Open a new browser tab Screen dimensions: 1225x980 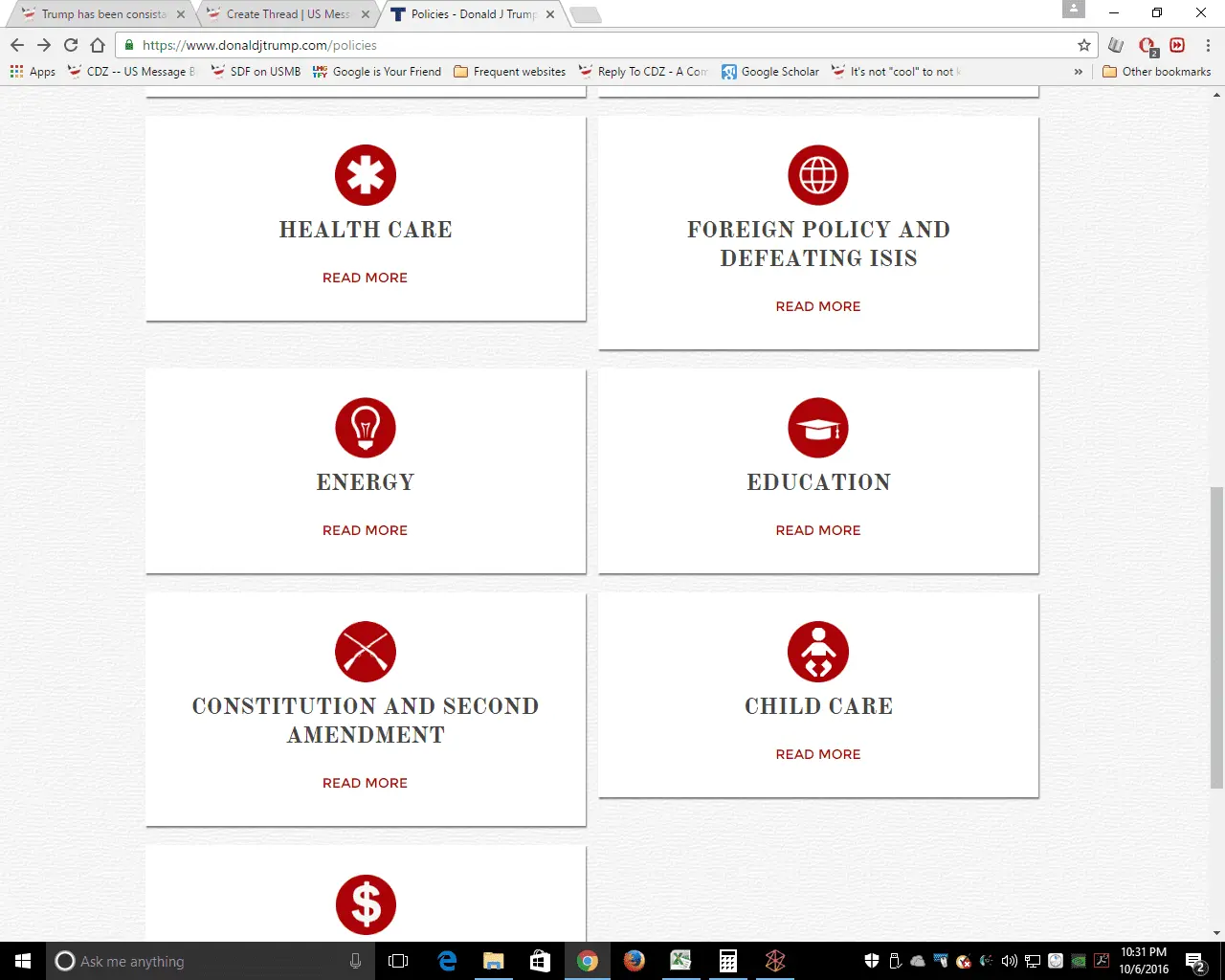click(586, 14)
